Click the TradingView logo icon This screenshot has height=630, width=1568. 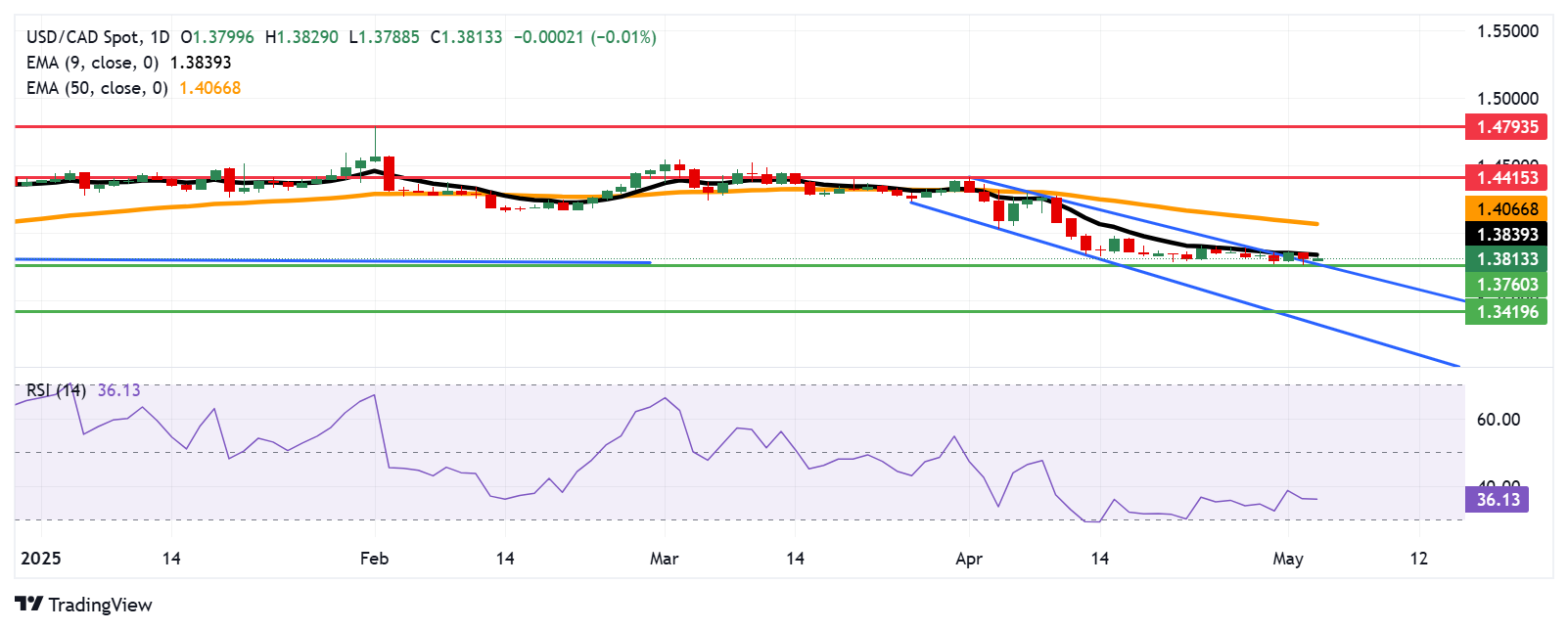tap(29, 605)
